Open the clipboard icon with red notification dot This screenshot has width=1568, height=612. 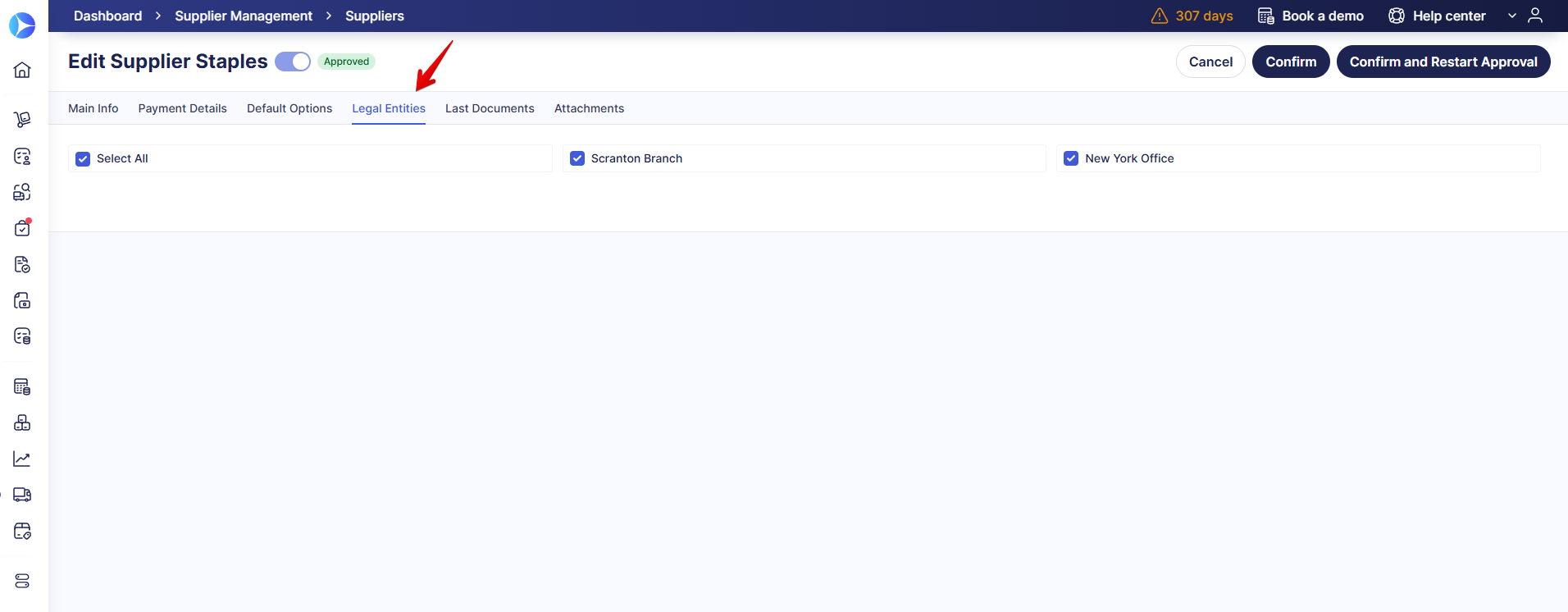[22, 227]
